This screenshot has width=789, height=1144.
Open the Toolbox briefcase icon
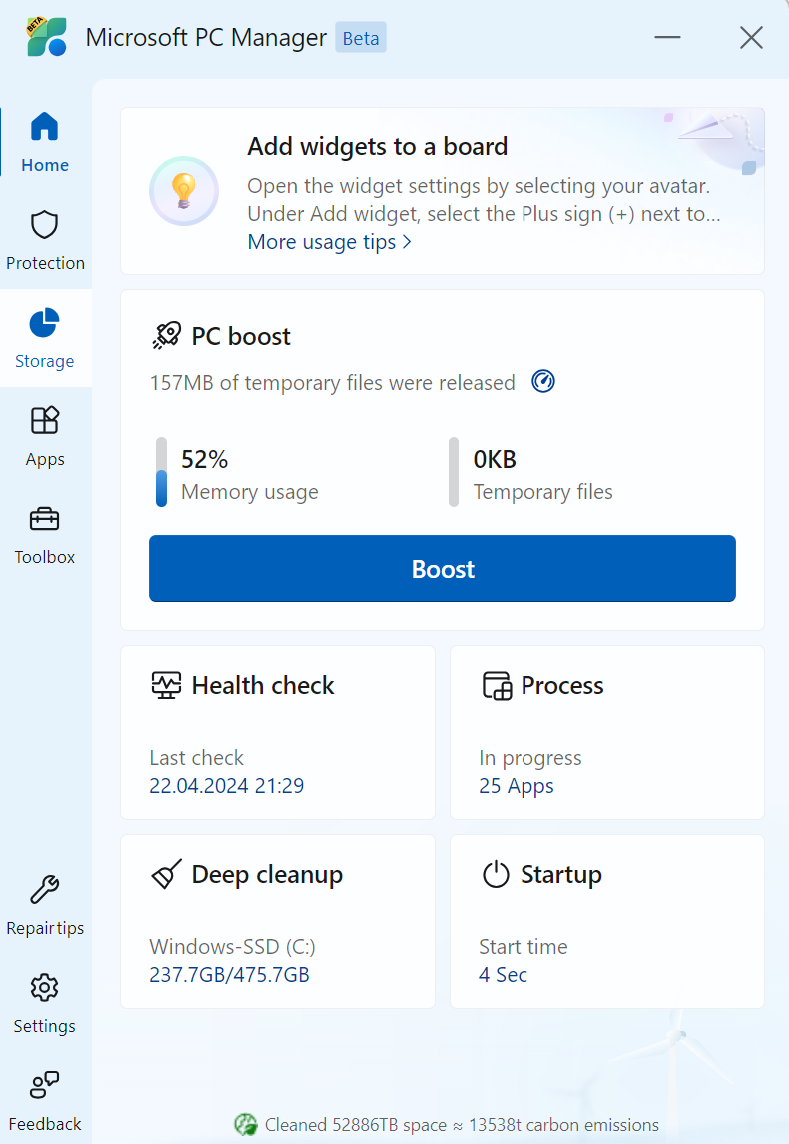(45, 519)
